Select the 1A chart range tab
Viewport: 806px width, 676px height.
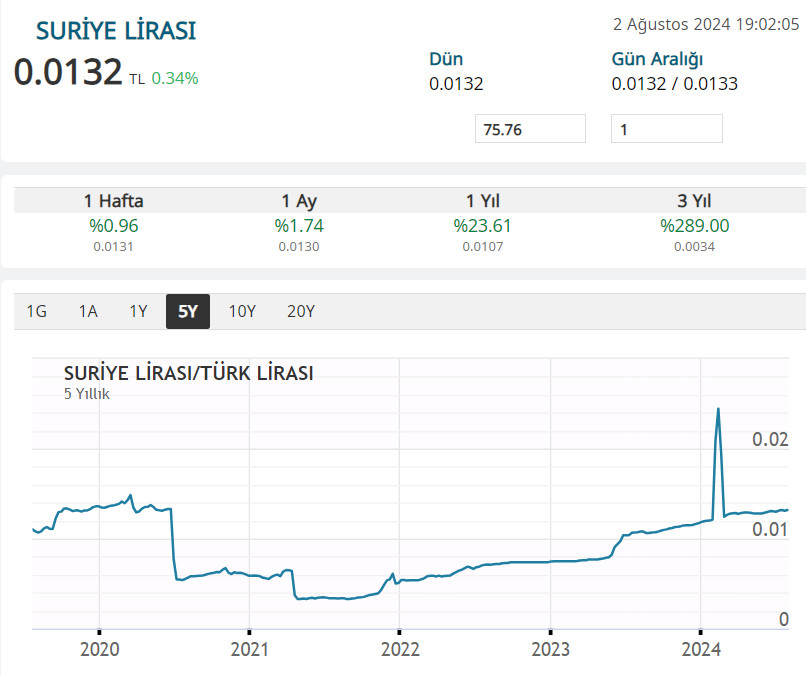point(88,312)
